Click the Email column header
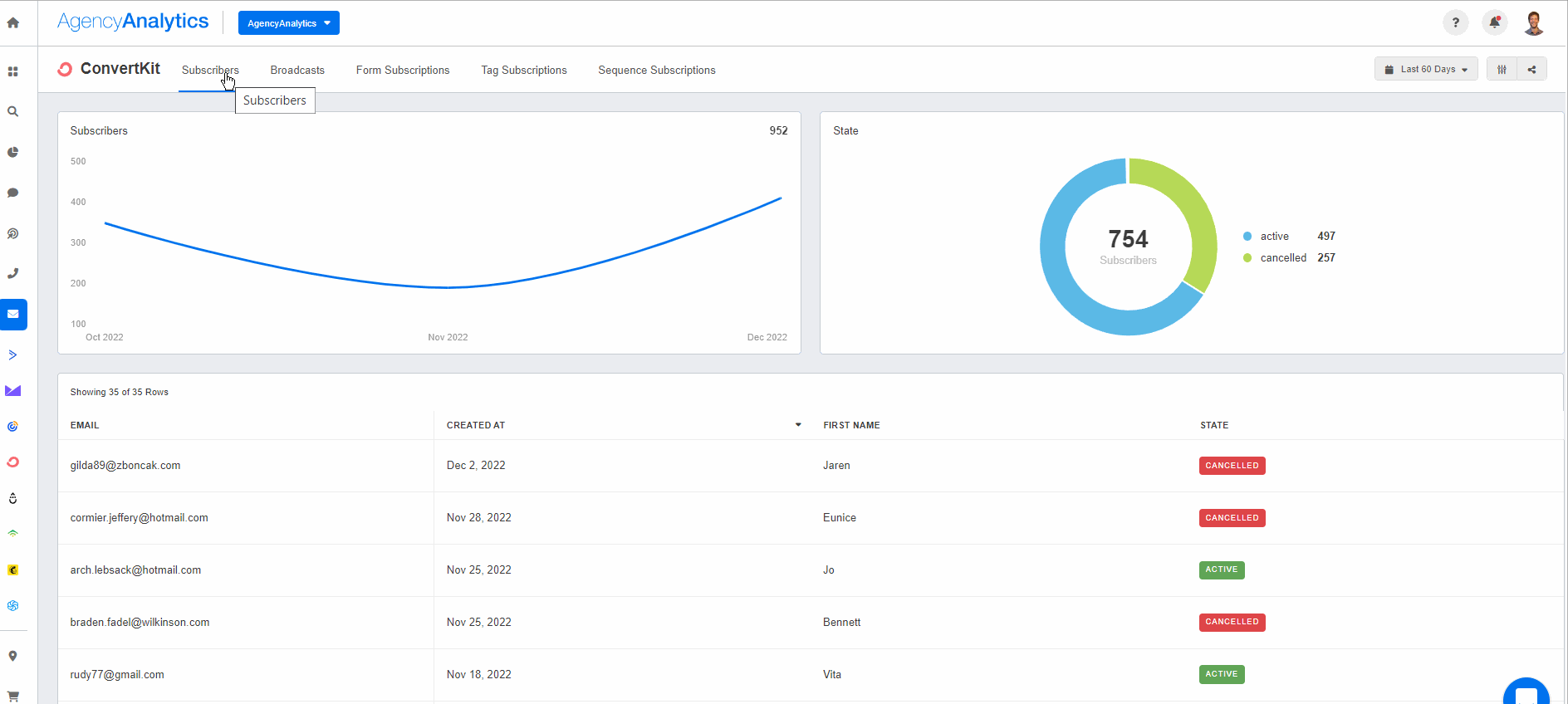Screen dimensions: 1568x704 pyautogui.click(x=85, y=425)
